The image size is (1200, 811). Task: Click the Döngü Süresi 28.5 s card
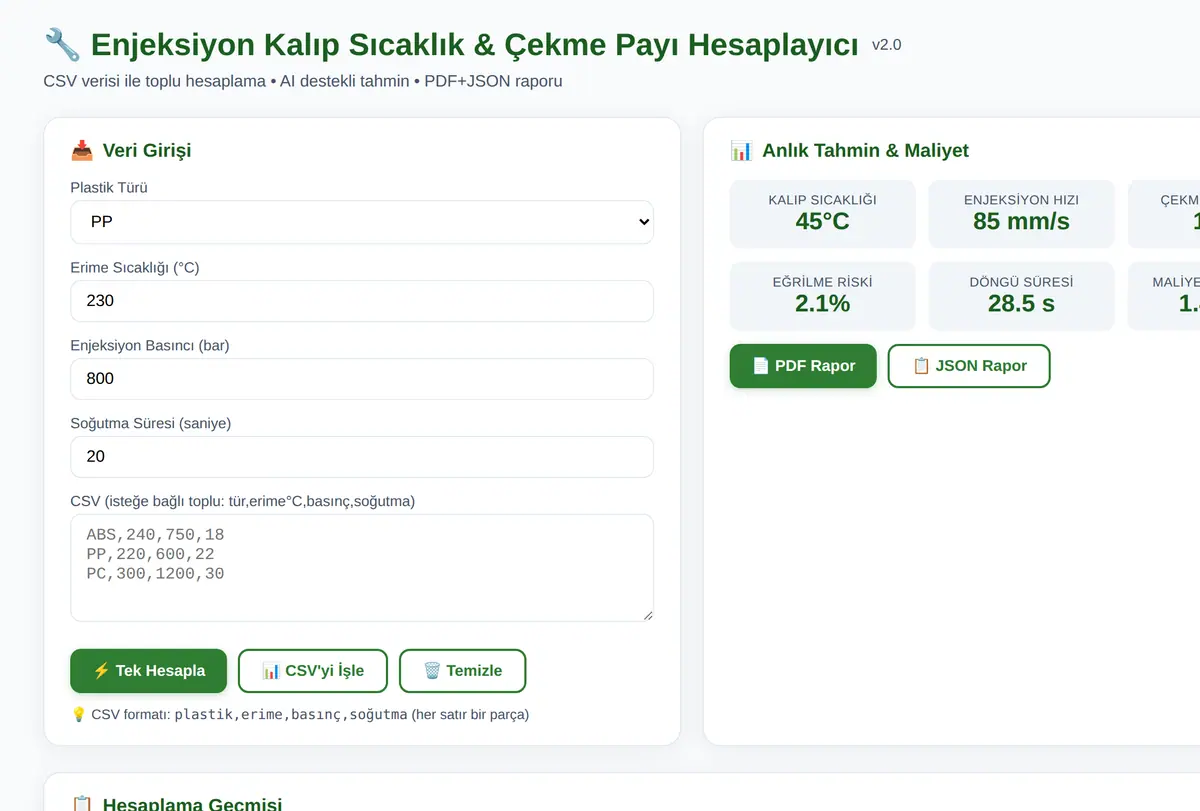pos(1021,296)
